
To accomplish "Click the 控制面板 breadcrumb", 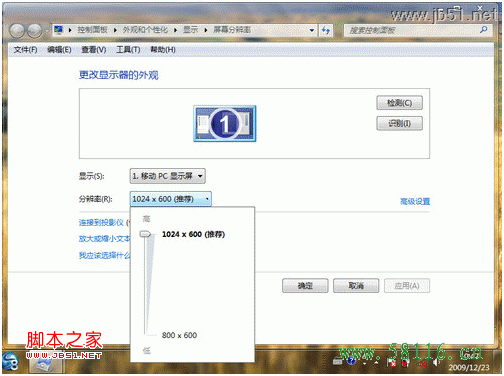I will click(92, 30).
